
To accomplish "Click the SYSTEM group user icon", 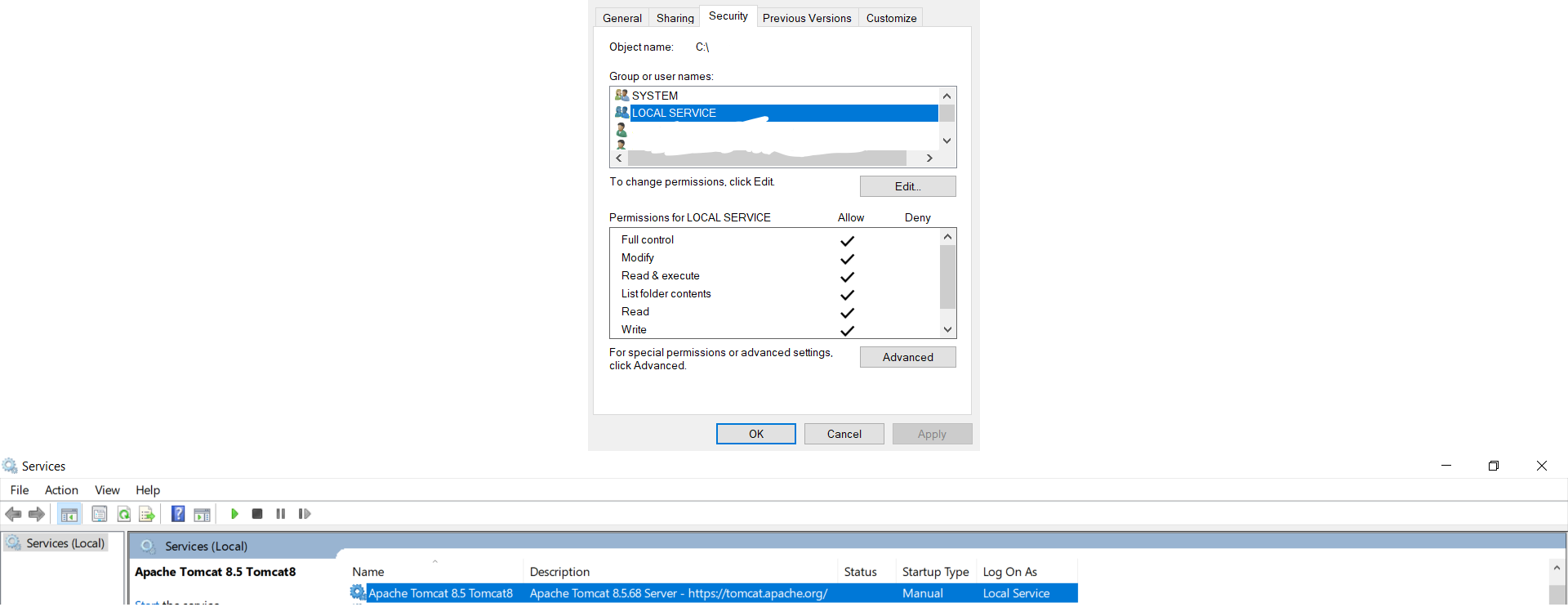I will pos(621,96).
